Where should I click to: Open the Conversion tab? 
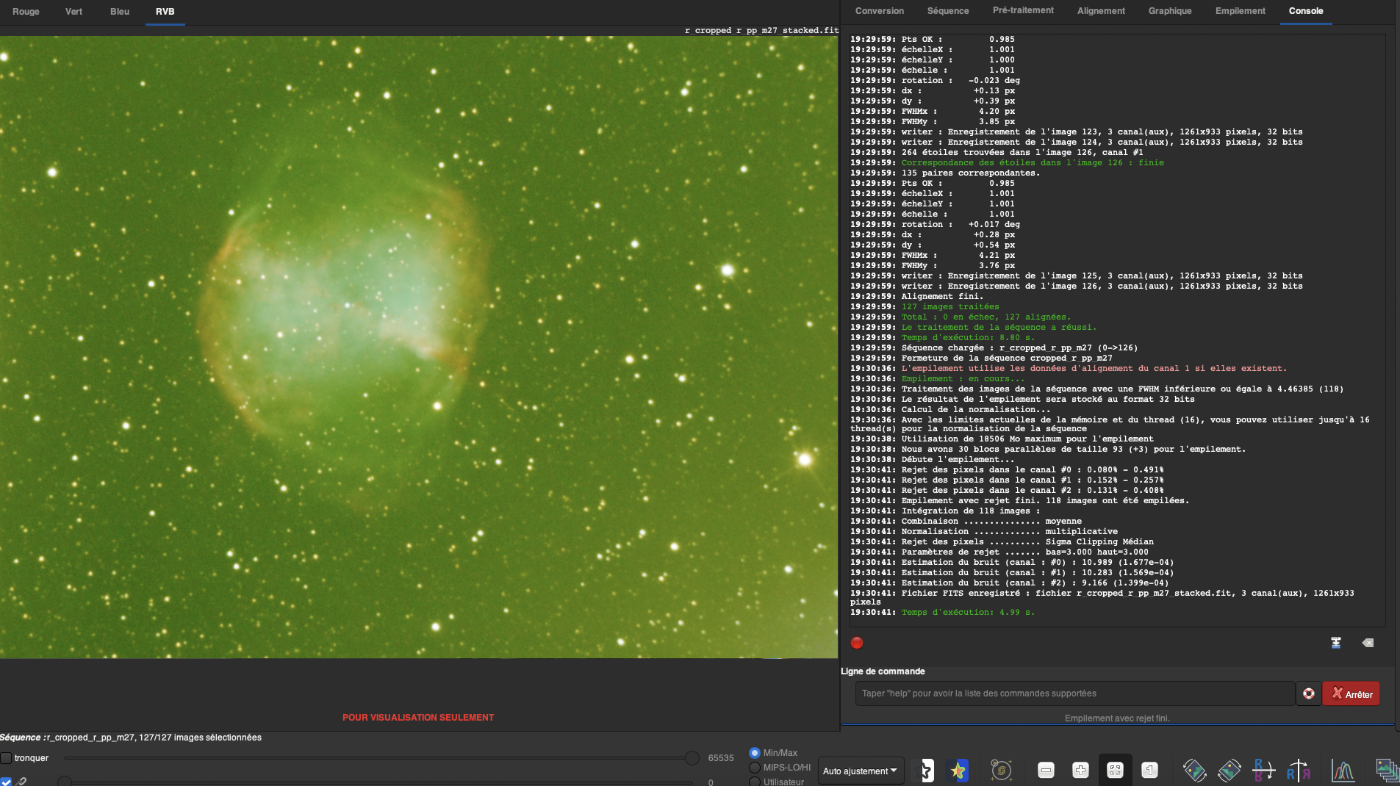coord(880,11)
